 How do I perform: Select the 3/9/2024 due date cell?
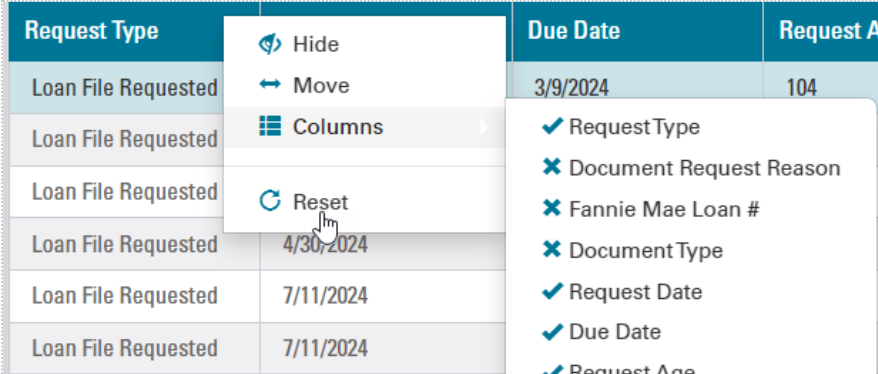tap(571, 88)
